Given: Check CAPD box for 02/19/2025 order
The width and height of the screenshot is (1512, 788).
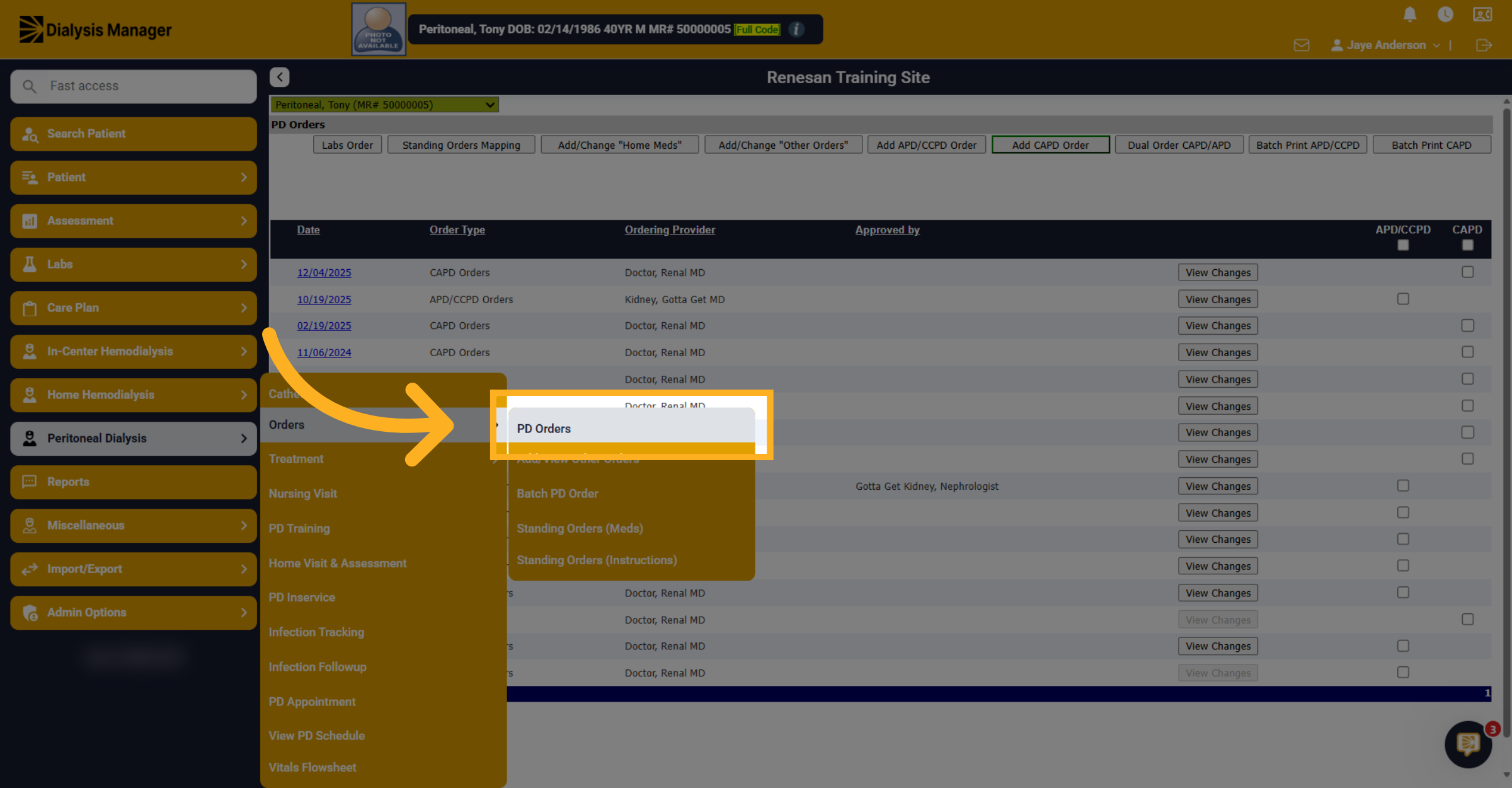Looking at the screenshot, I should [1468, 325].
